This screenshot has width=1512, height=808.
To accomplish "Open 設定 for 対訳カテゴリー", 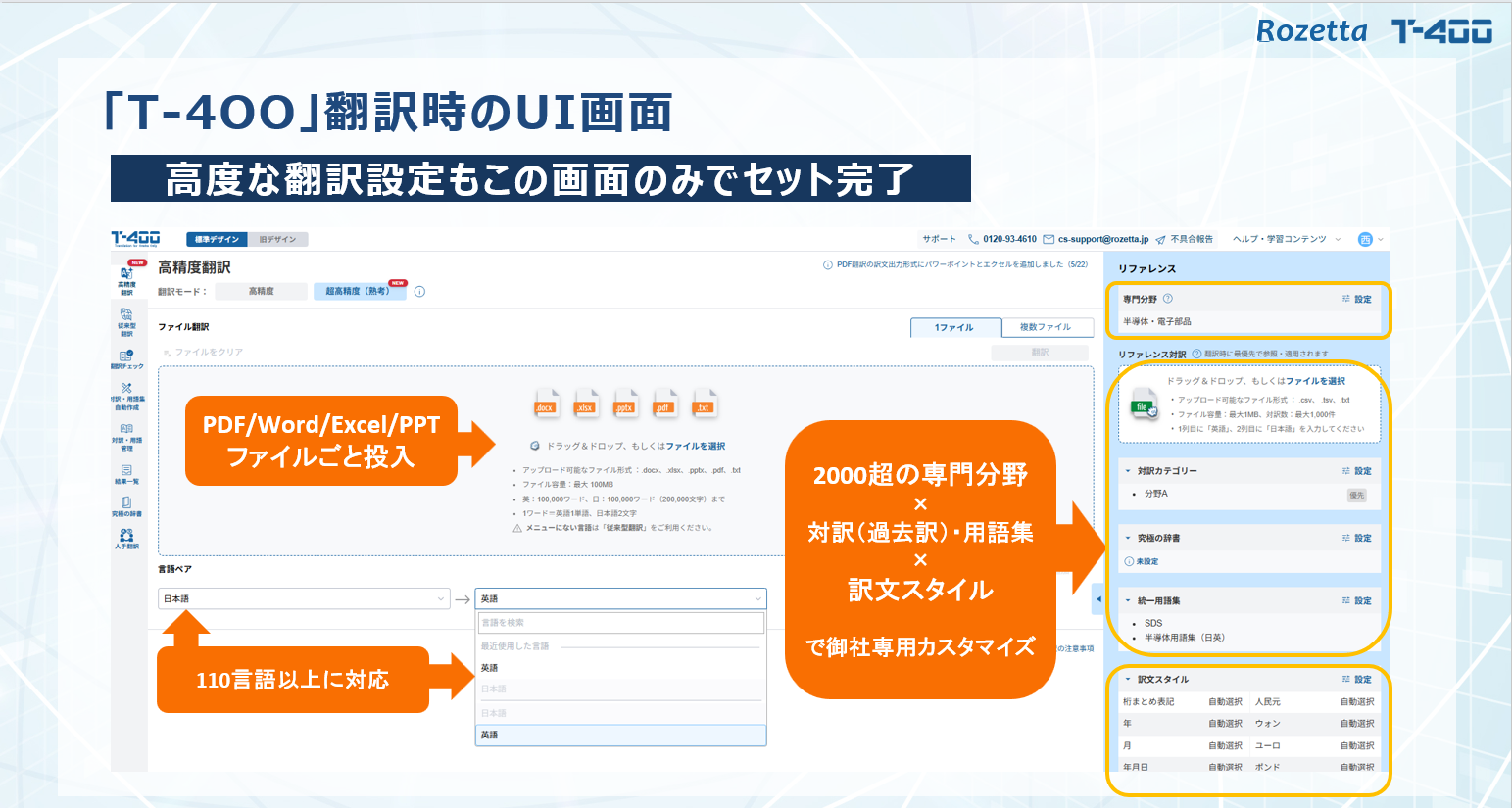I will (1357, 471).
